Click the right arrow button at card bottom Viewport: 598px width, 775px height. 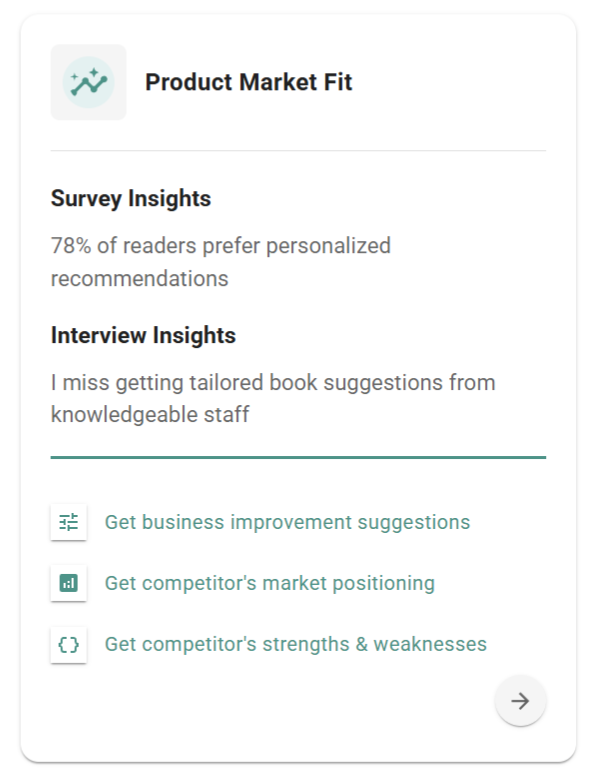click(x=520, y=701)
